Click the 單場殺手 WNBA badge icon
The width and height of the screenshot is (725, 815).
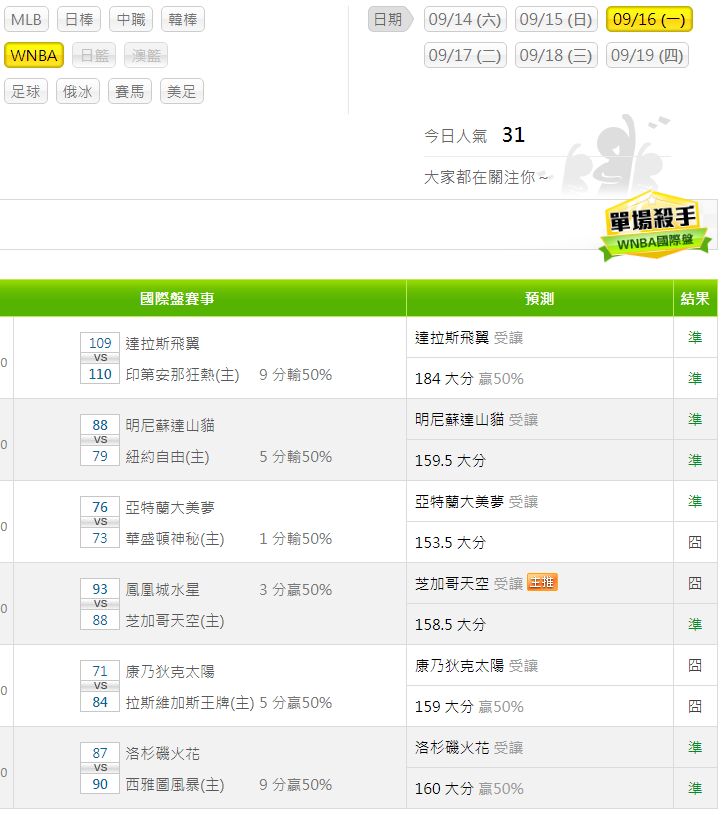tap(655, 230)
